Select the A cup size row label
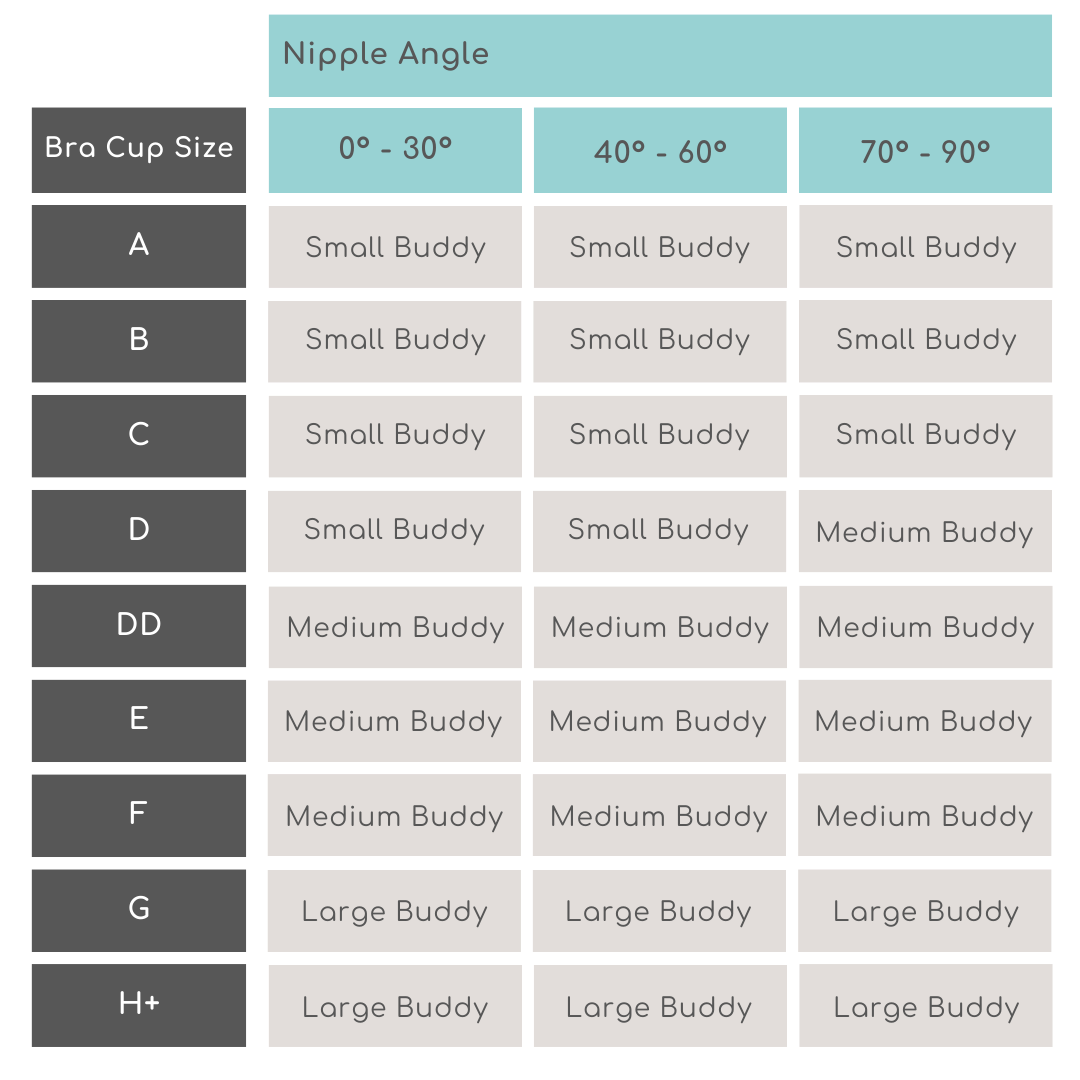The height and width of the screenshot is (1080, 1080). coord(139,246)
